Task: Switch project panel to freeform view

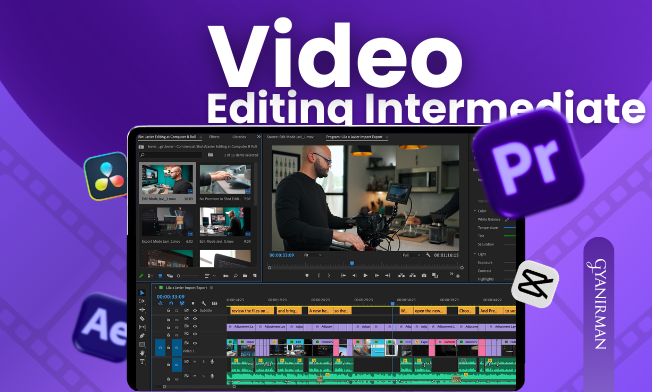Action: [x=170, y=276]
